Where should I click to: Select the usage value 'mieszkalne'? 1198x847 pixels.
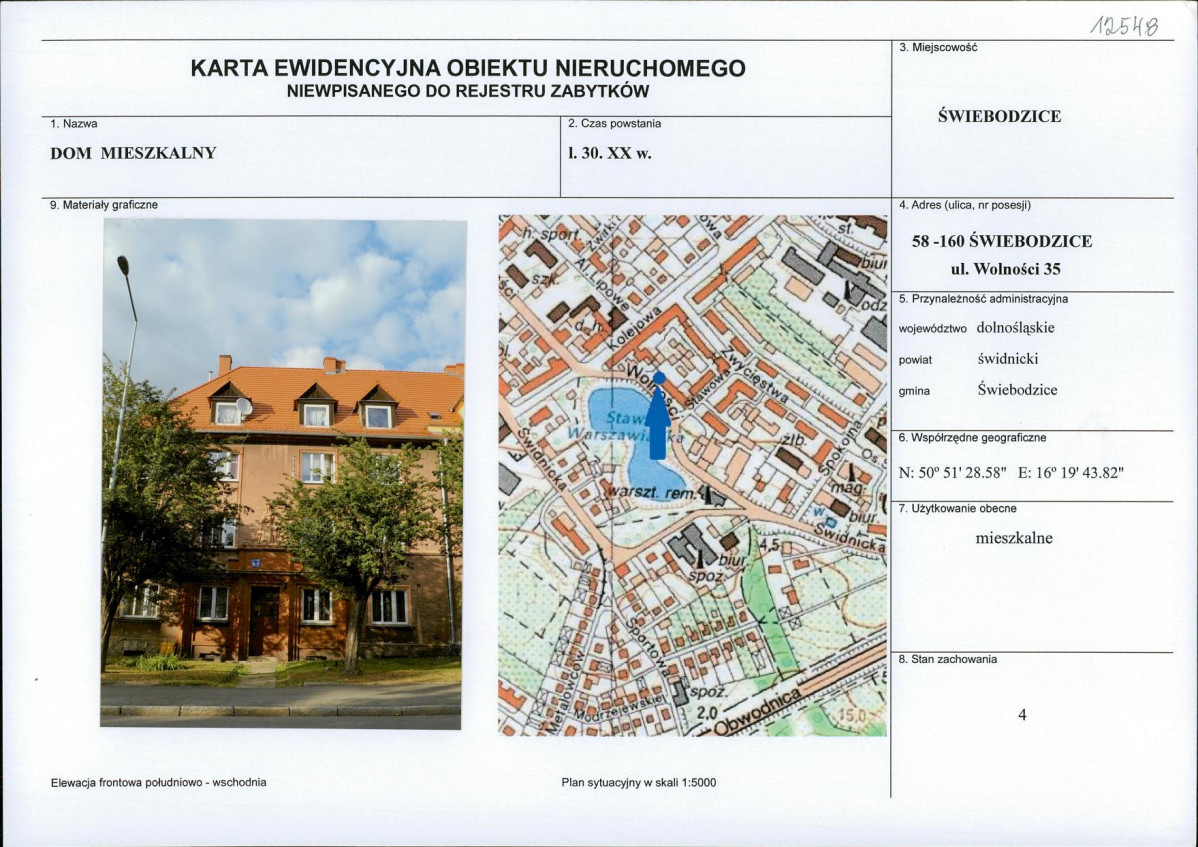tap(1014, 538)
